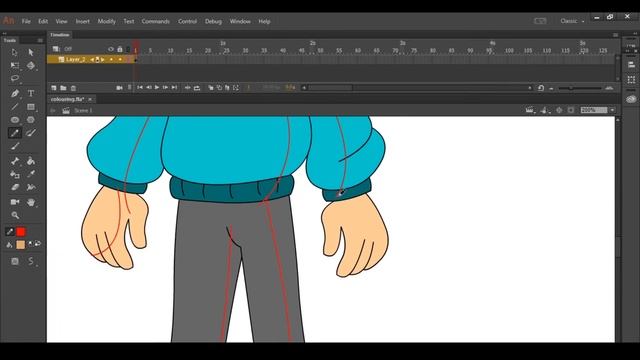640x360 pixels.
Task: Open the Commands menu
Action: [156, 21]
